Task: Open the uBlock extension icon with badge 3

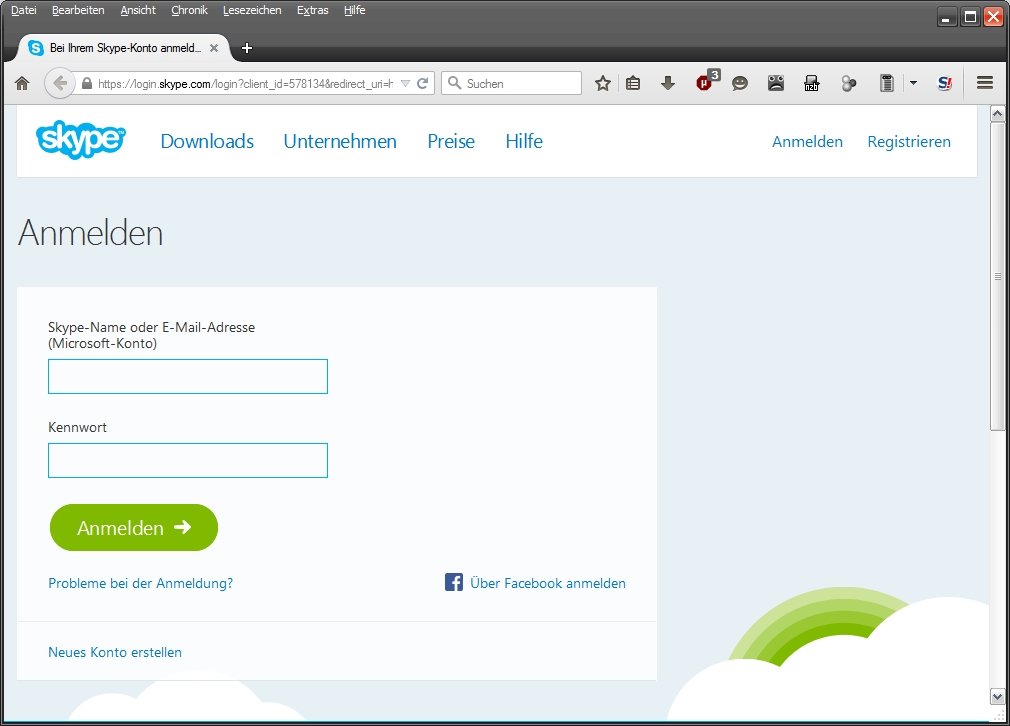Action: pyautogui.click(x=706, y=81)
